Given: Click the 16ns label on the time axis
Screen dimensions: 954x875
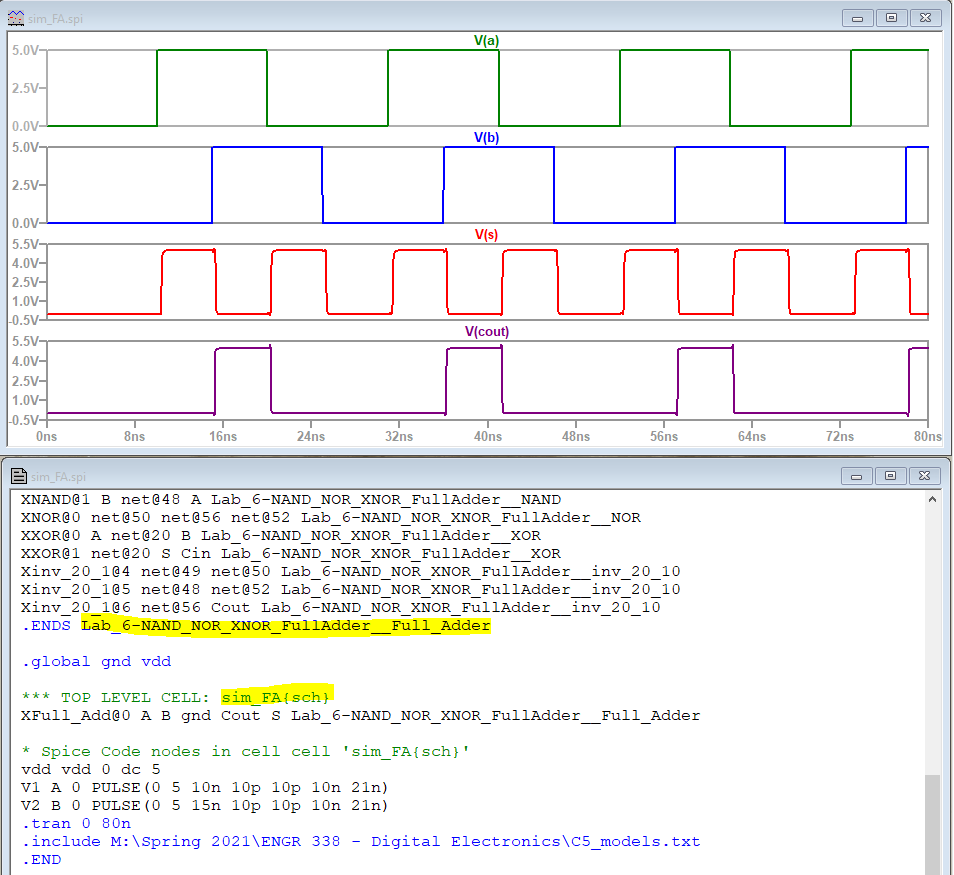Looking at the screenshot, I should tap(223, 436).
